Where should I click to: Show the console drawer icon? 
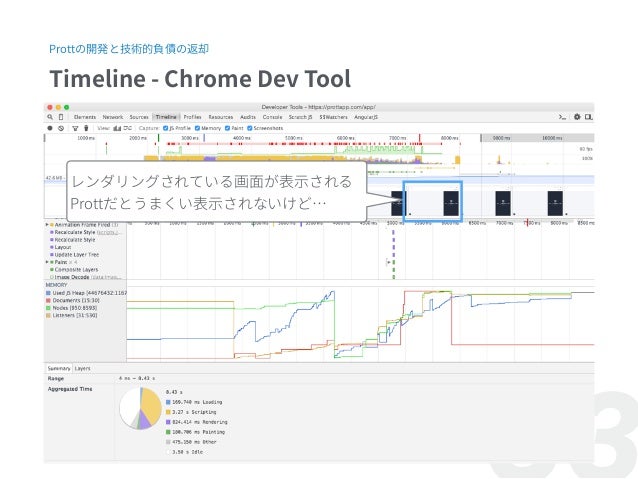562,117
